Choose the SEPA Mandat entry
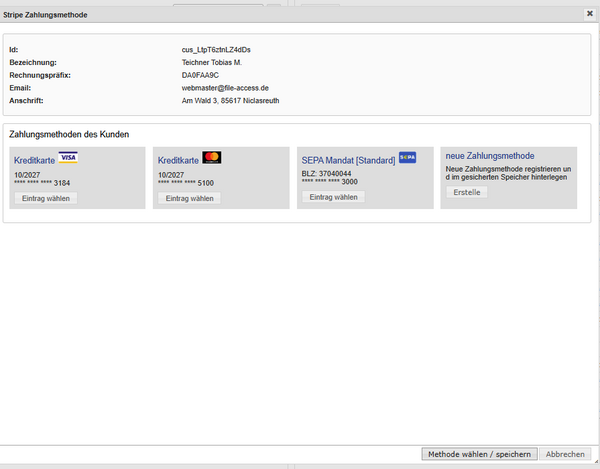 (333, 197)
